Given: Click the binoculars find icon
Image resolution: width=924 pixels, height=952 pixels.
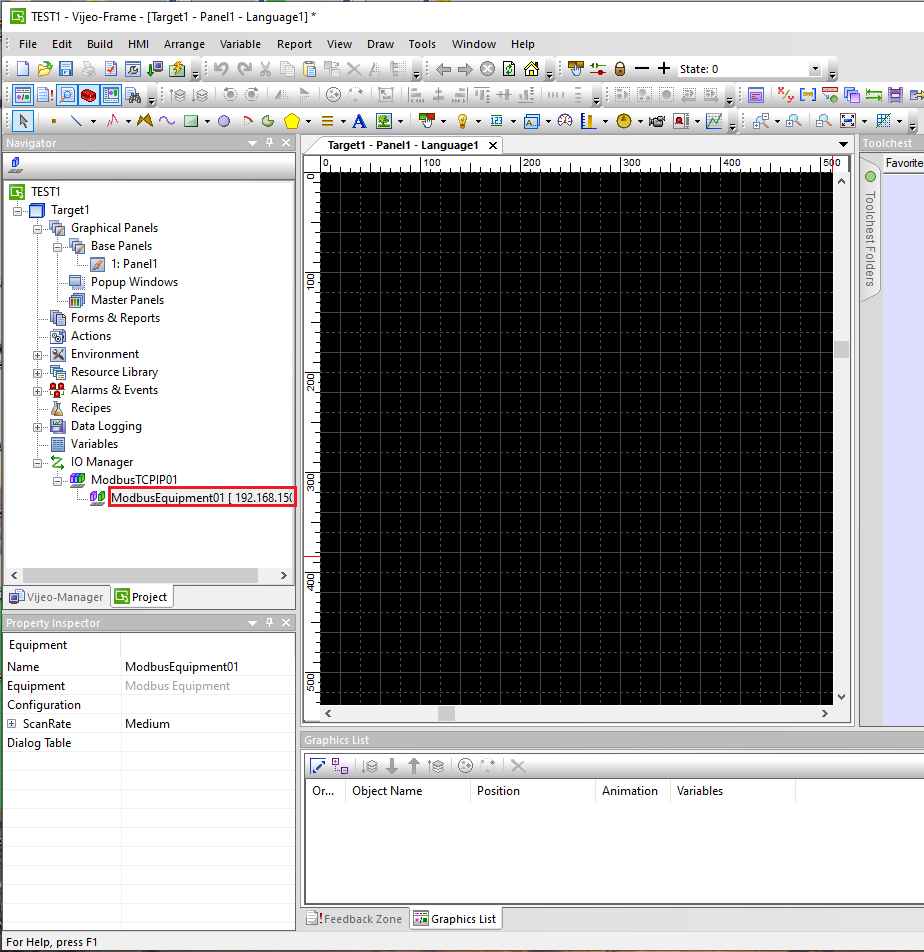Looking at the screenshot, I should pos(133,95).
